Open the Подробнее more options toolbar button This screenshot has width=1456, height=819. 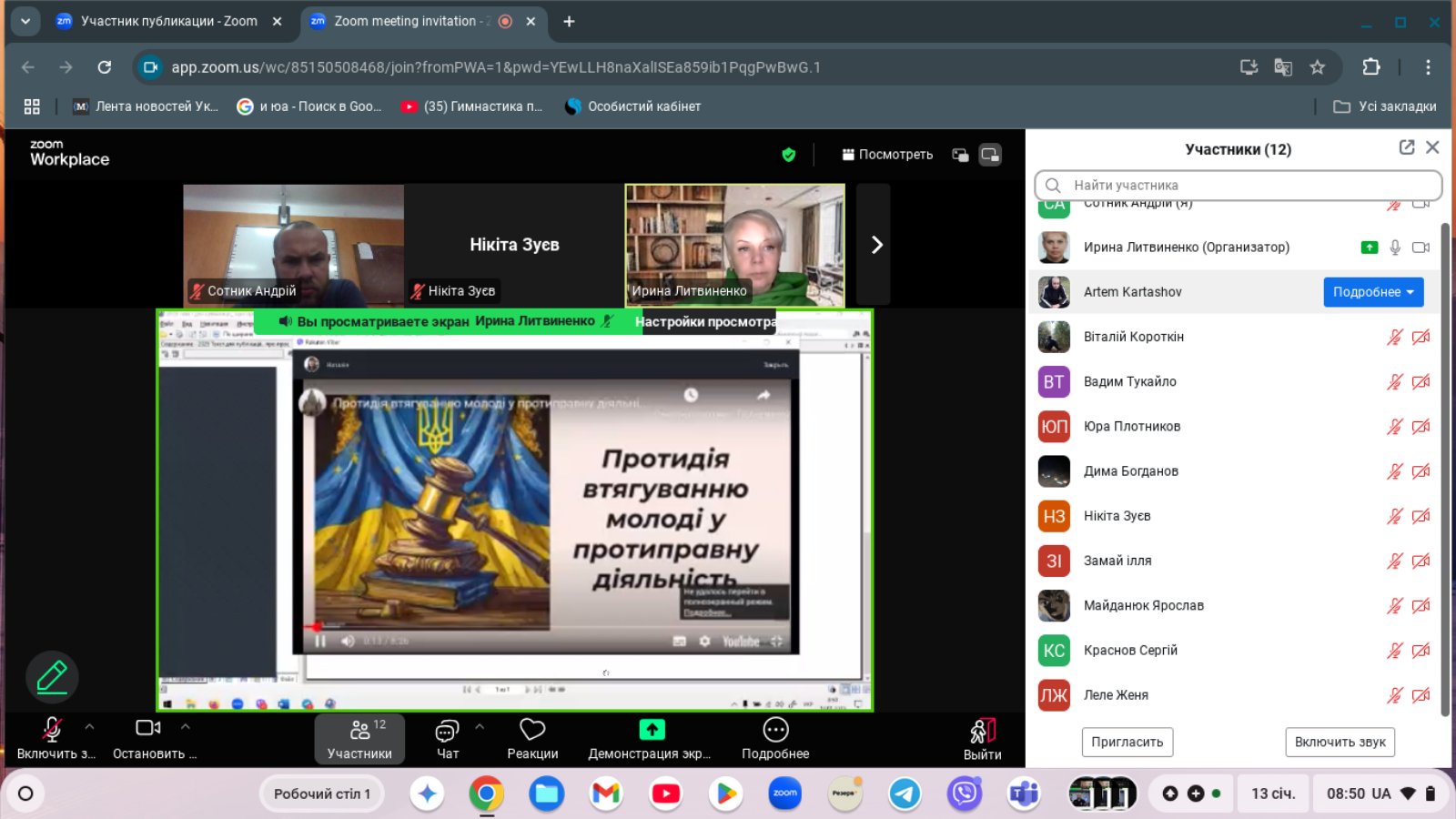[x=775, y=738]
